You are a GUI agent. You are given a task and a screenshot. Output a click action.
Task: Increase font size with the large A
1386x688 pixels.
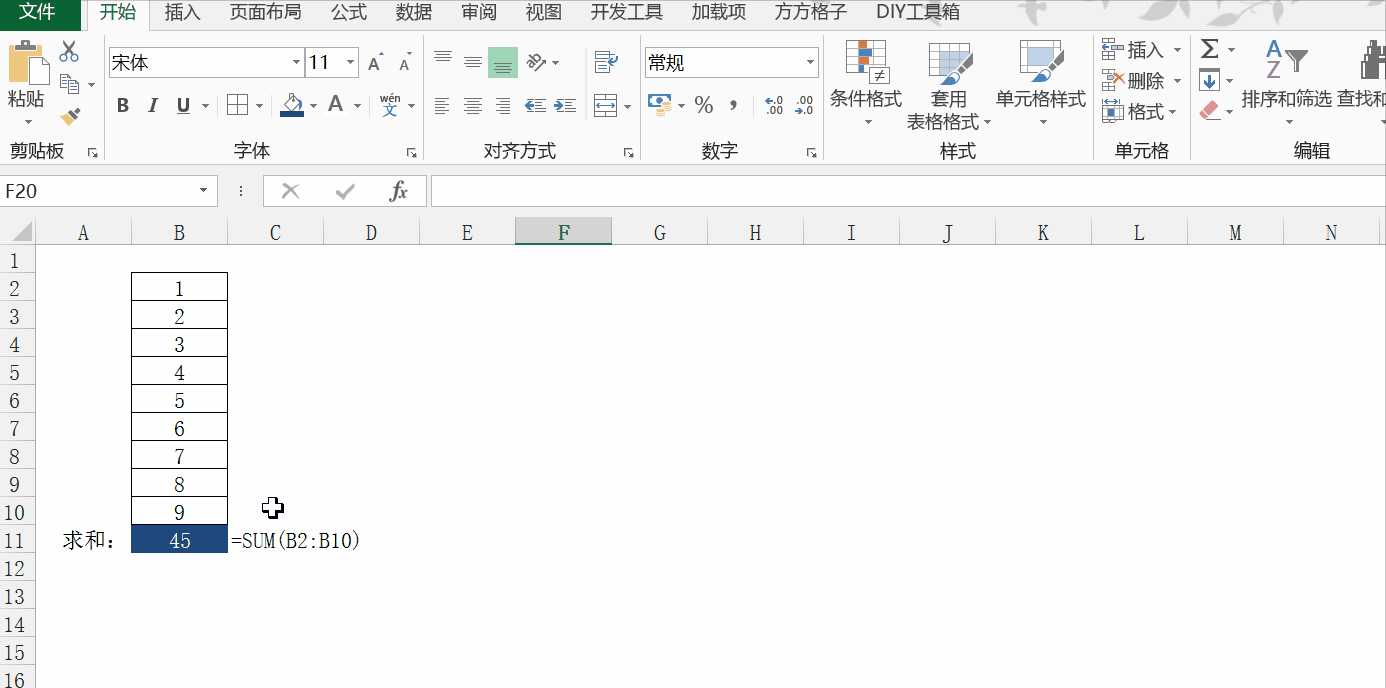pyautogui.click(x=375, y=63)
